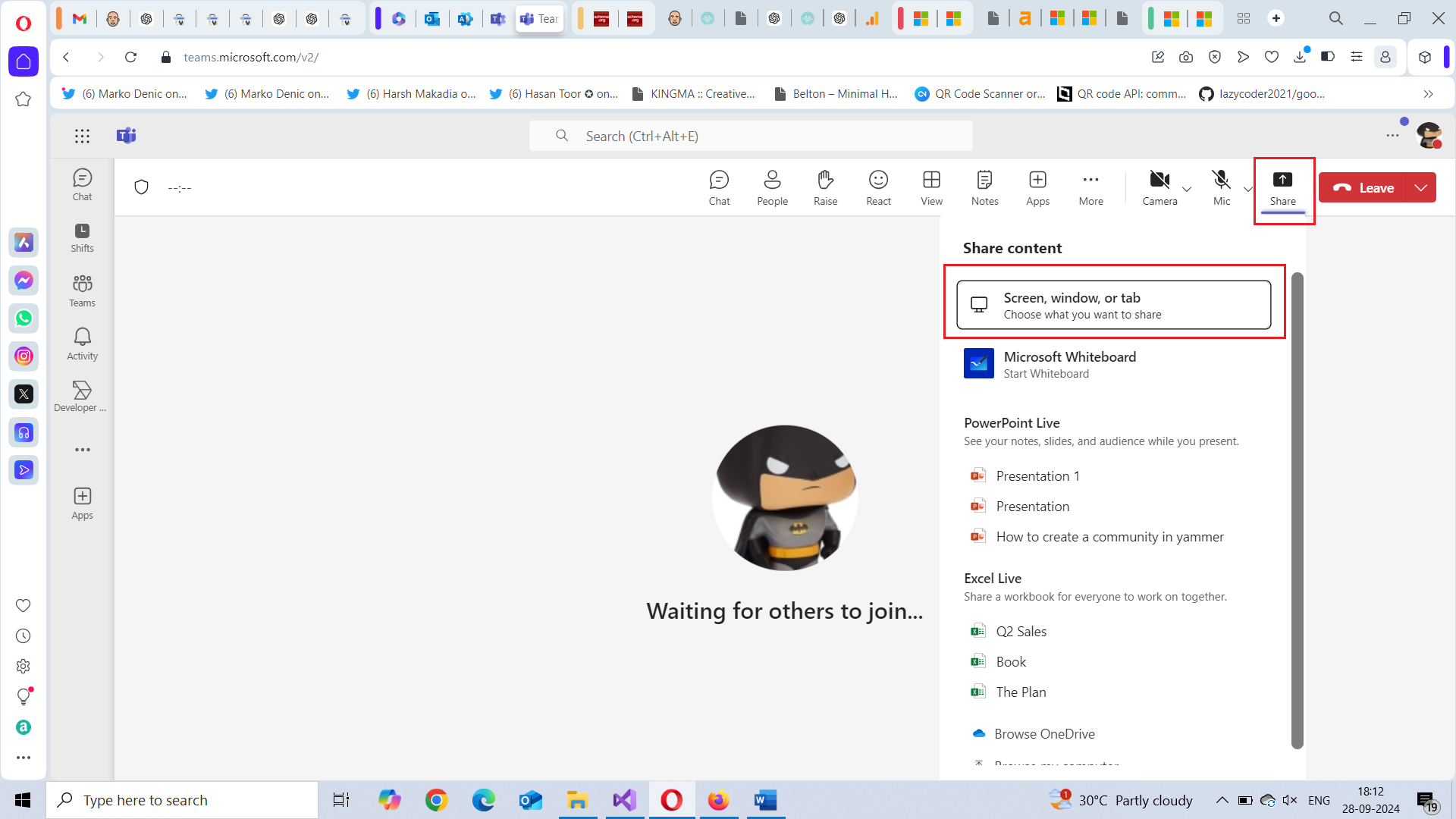Image resolution: width=1456 pixels, height=819 pixels.
Task: Open KINGMA :: Creative bookmark
Action: pos(693,94)
